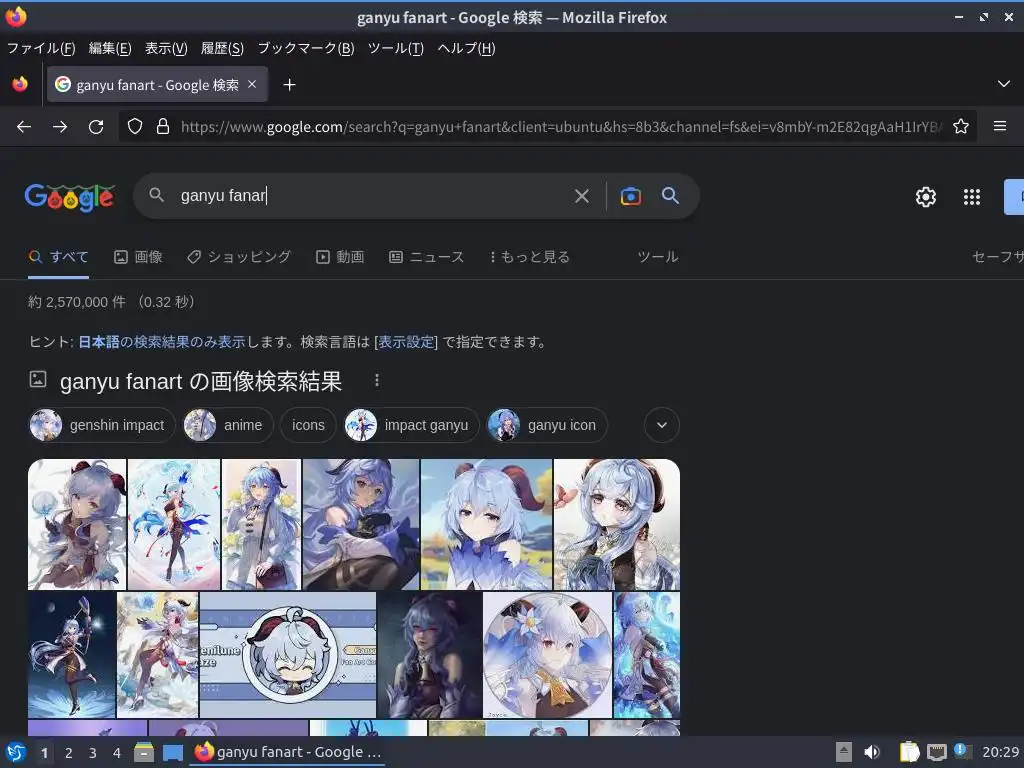Click the URL address bar

(x=562, y=127)
